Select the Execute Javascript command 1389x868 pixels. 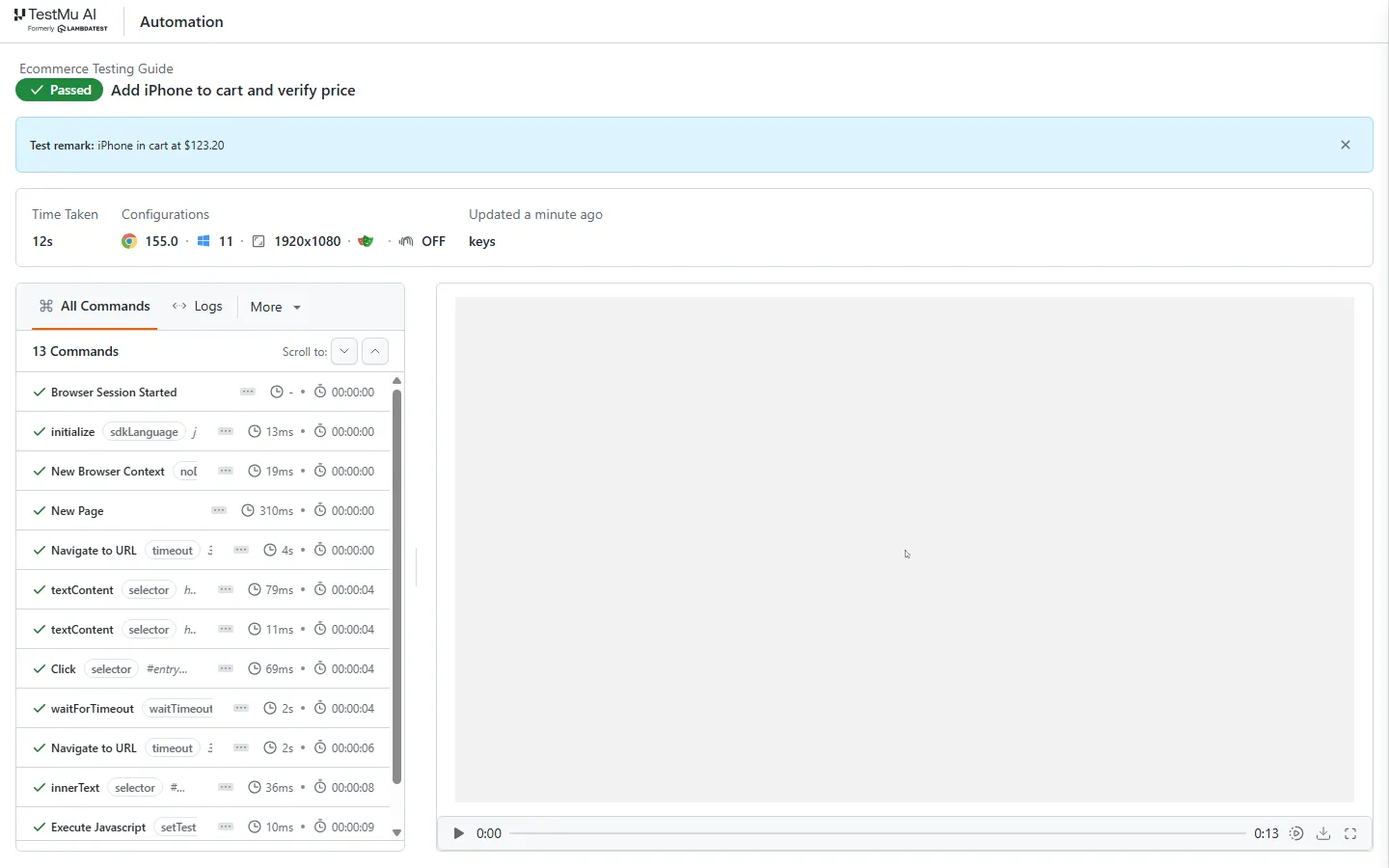[203, 827]
